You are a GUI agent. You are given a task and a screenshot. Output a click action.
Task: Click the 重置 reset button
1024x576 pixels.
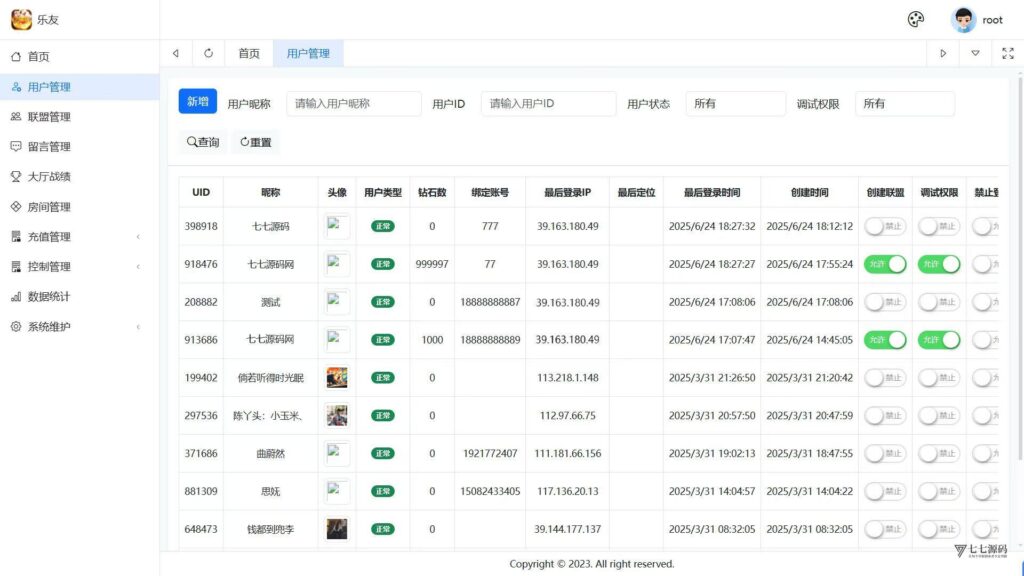255,142
